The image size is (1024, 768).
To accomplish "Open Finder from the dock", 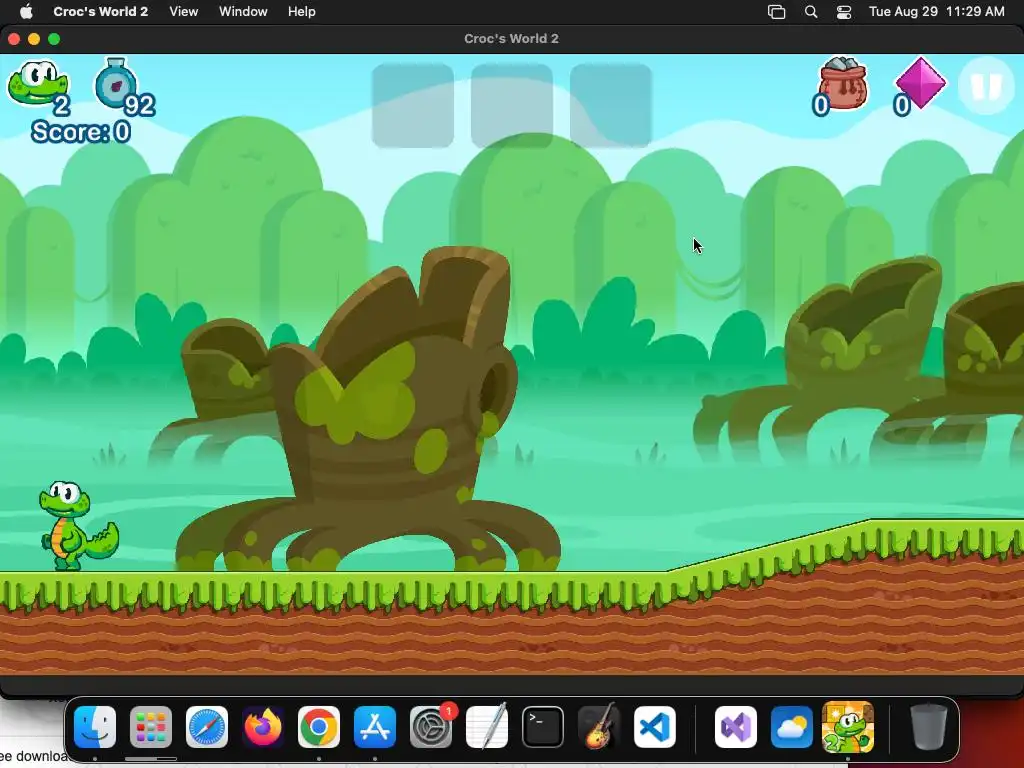I will (x=95, y=727).
